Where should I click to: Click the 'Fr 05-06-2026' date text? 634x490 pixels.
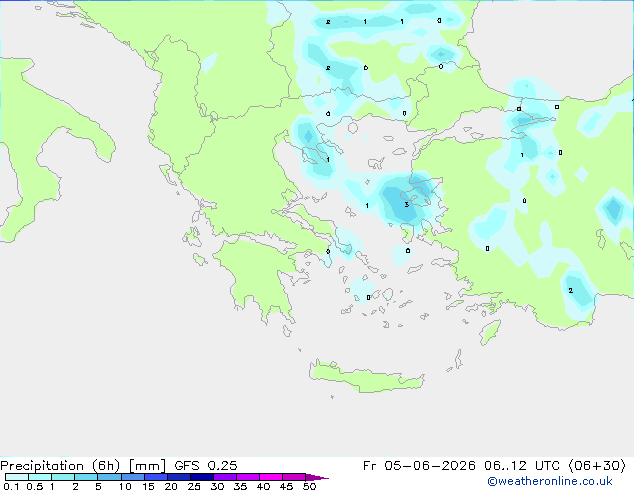pos(419,466)
